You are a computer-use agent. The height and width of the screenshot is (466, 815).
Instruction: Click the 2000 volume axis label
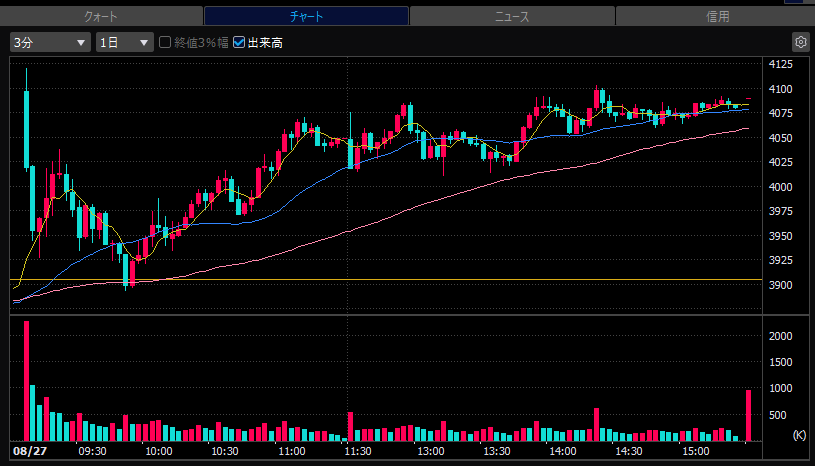(x=781, y=336)
